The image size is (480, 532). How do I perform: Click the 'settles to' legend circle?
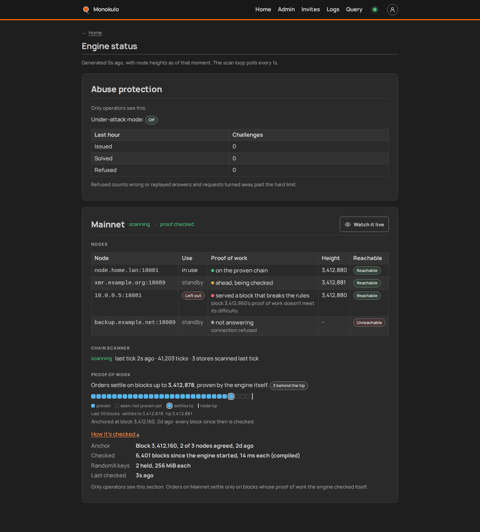pos(170,406)
